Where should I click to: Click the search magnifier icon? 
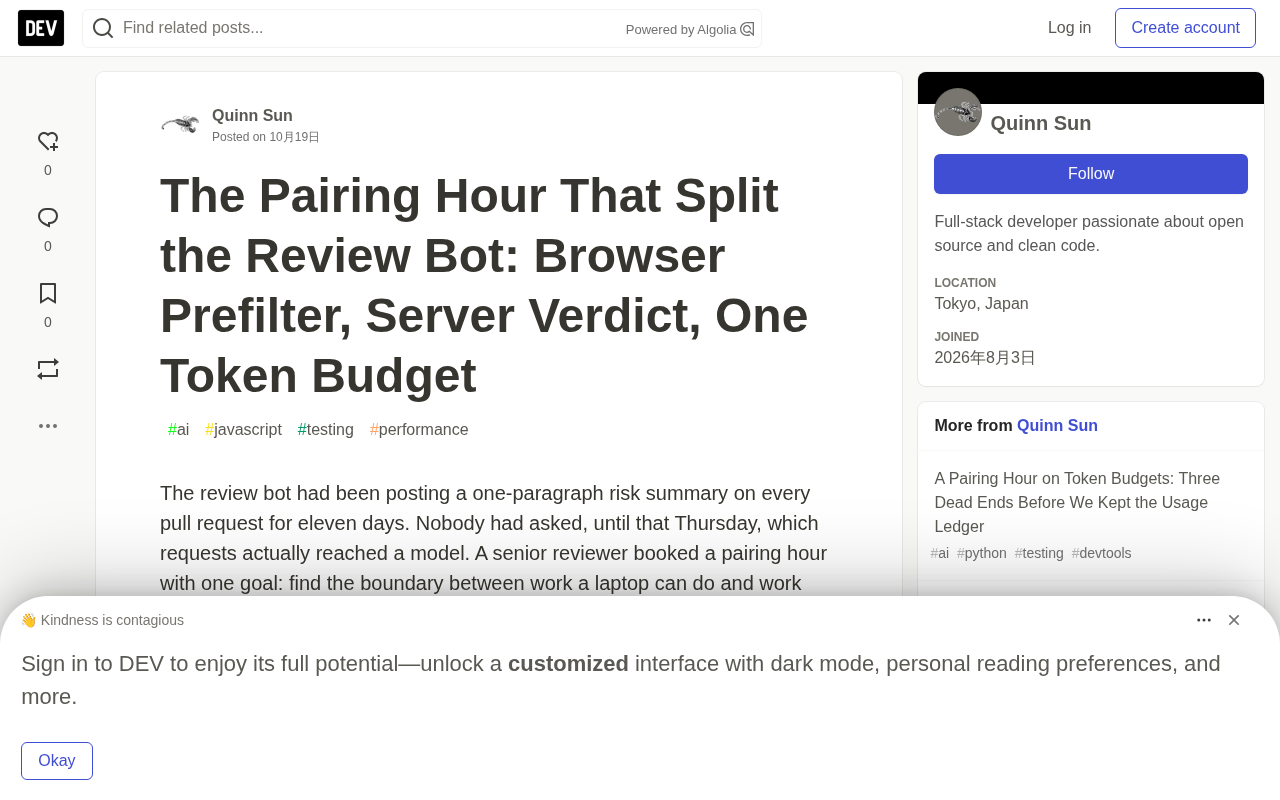tap(103, 28)
